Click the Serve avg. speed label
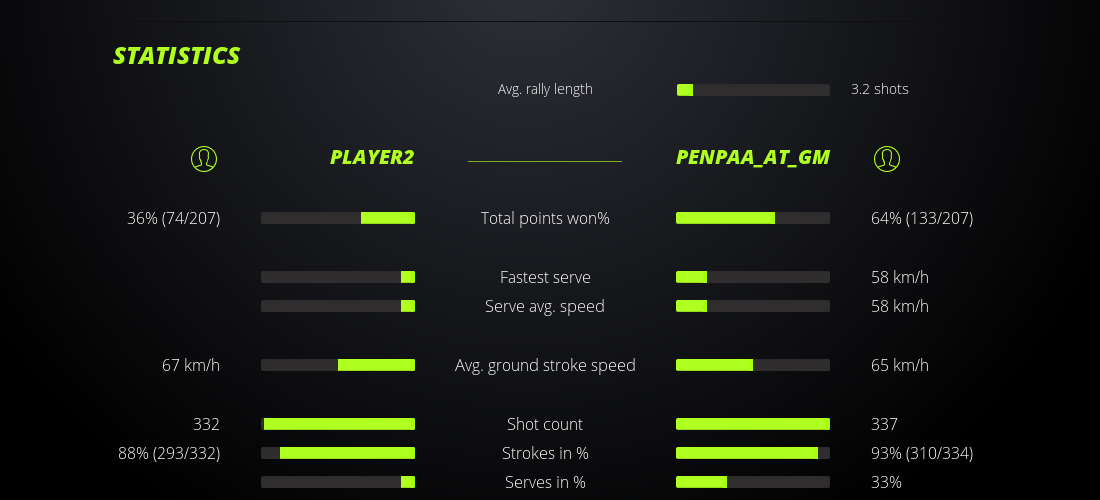This screenshot has height=500, width=1100. pos(545,306)
